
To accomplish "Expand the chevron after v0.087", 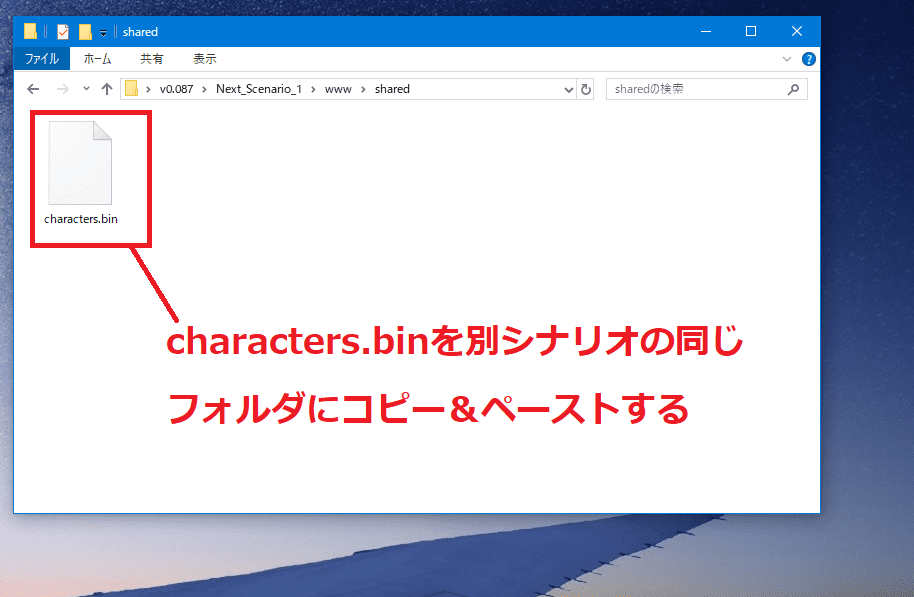I will coord(204,89).
